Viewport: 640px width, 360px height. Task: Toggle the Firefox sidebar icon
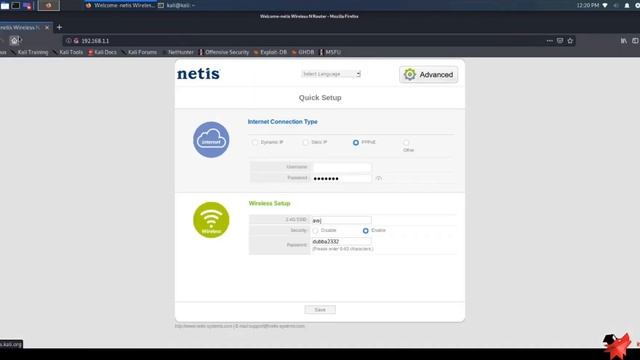(x=636, y=41)
